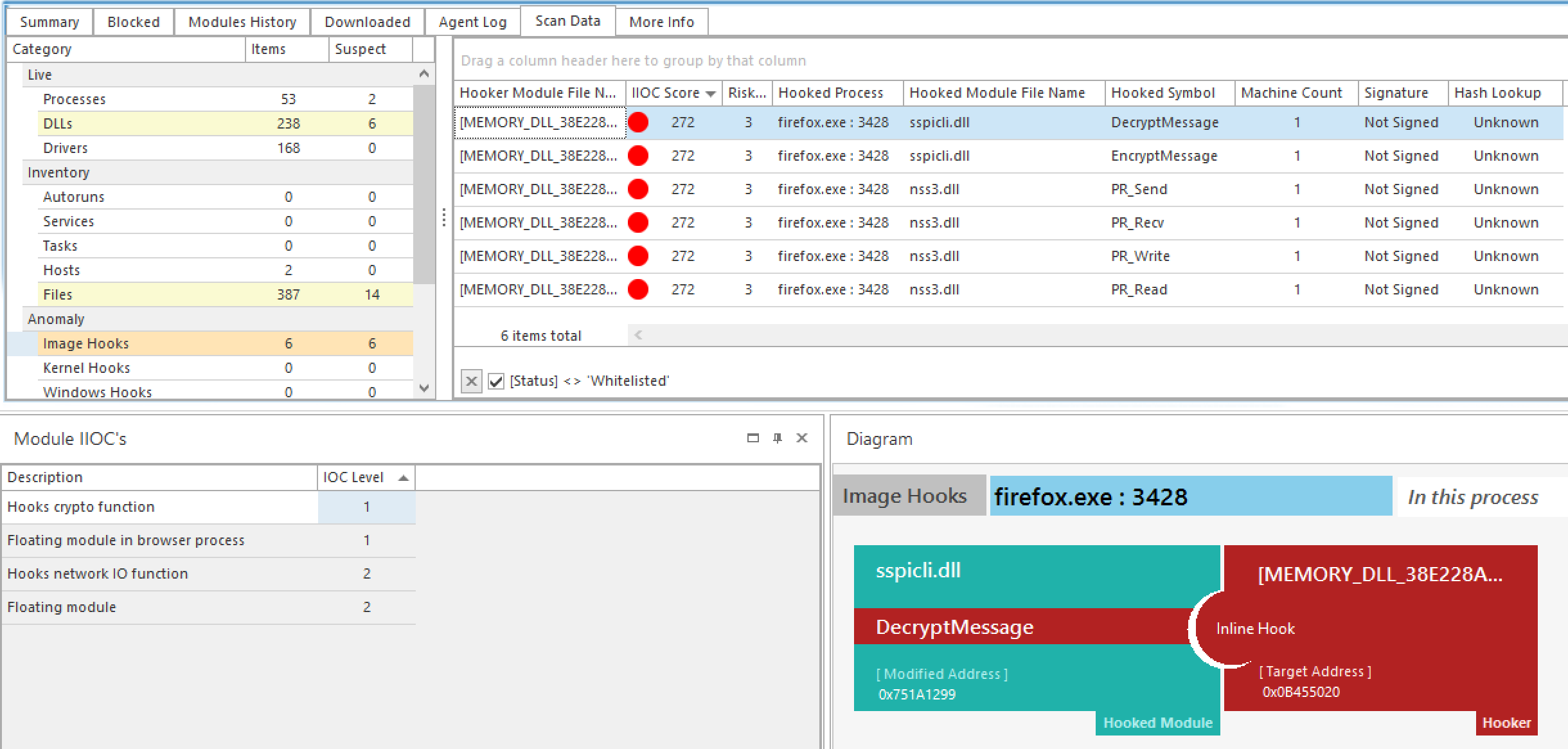Click the red indicator in the DecryptMessage row
1568x749 pixels.
(x=638, y=122)
